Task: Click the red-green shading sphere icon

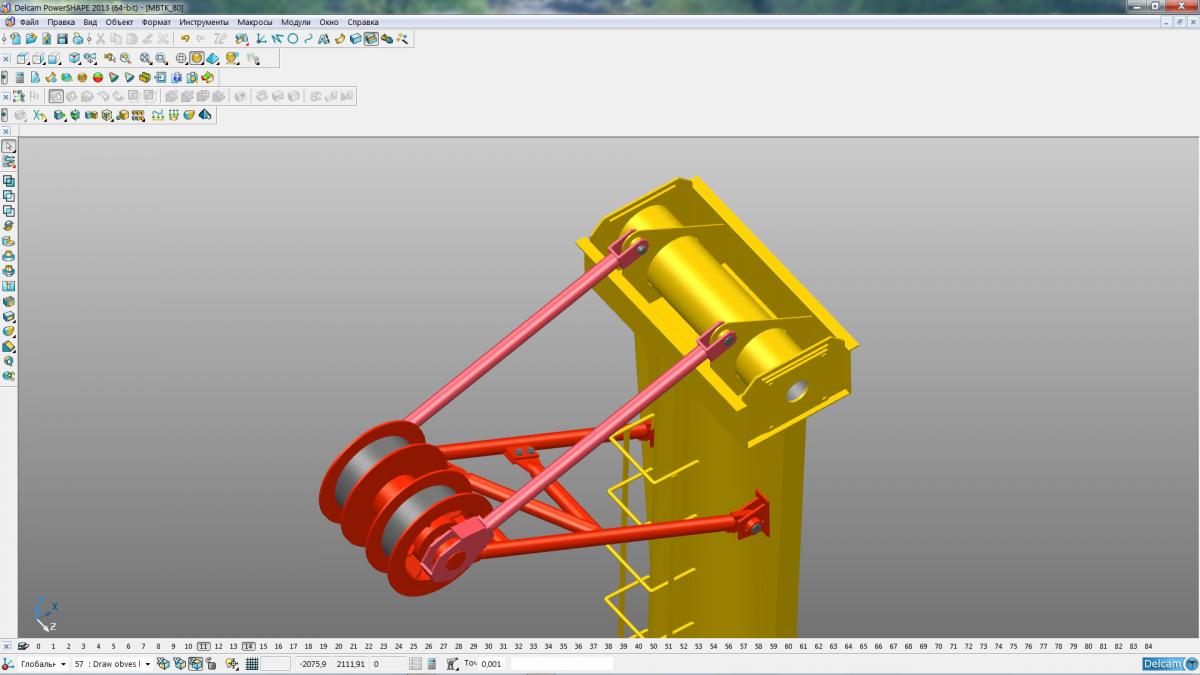Action: [x=98, y=77]
